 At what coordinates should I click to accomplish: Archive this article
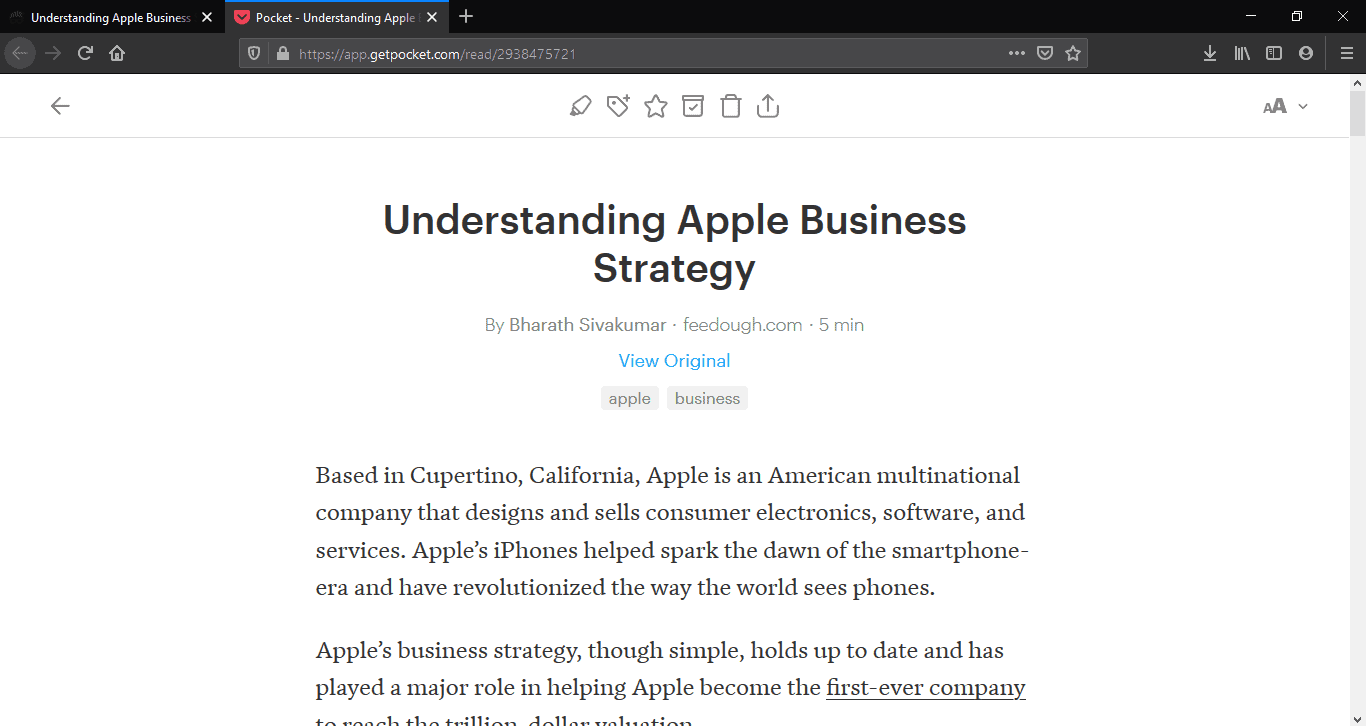click(x=693, y=106)
